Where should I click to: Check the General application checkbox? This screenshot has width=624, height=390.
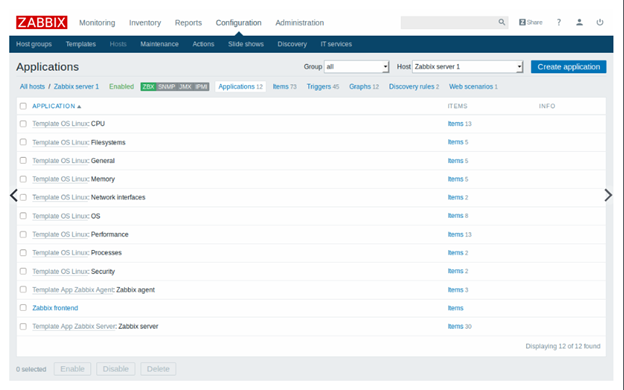(23, 160)
